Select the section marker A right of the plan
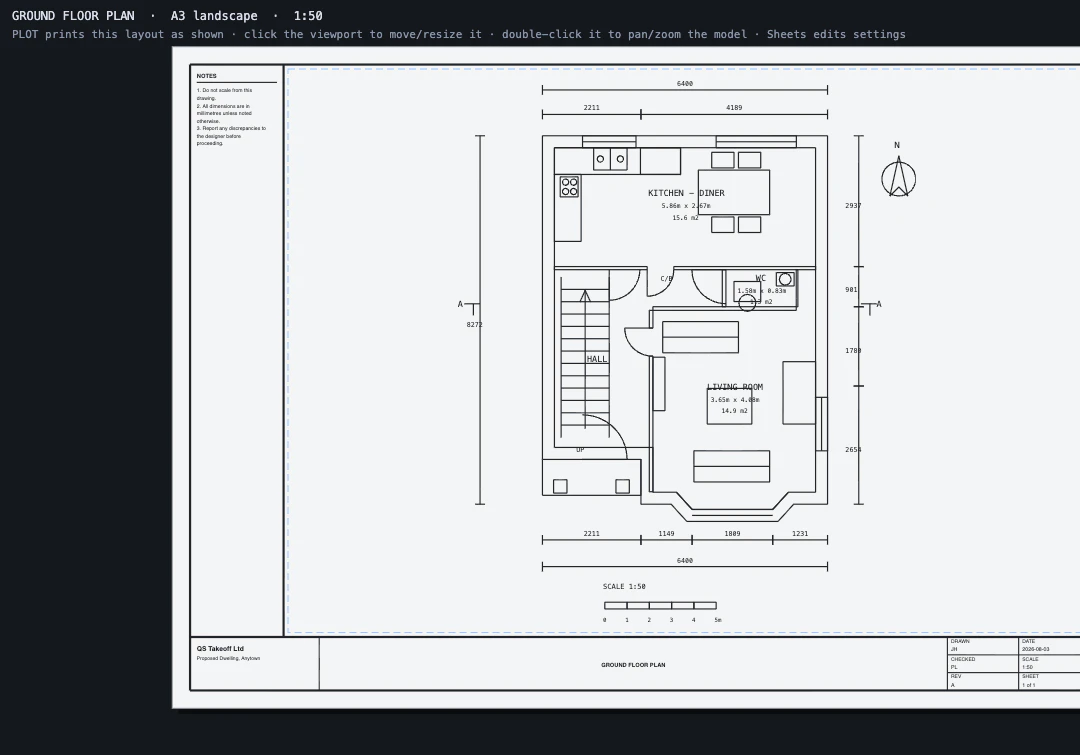The image size is (1080, 755). pyautogui.click(x=871, y=307)
